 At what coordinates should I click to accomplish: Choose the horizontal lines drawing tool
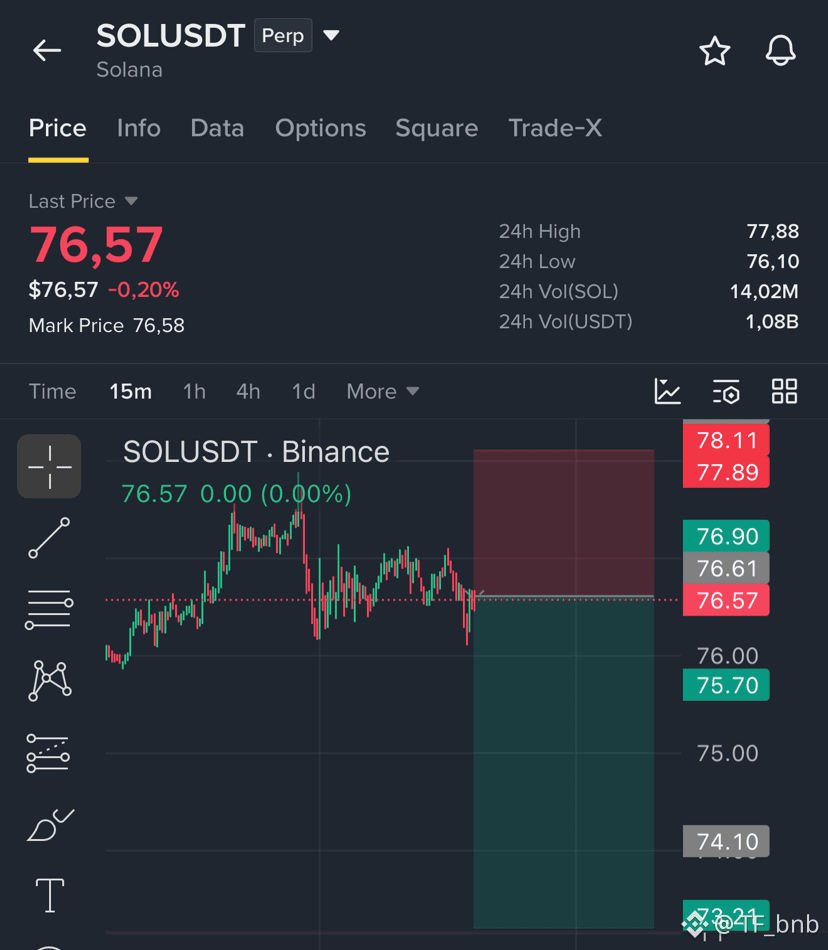click(49, 610)
